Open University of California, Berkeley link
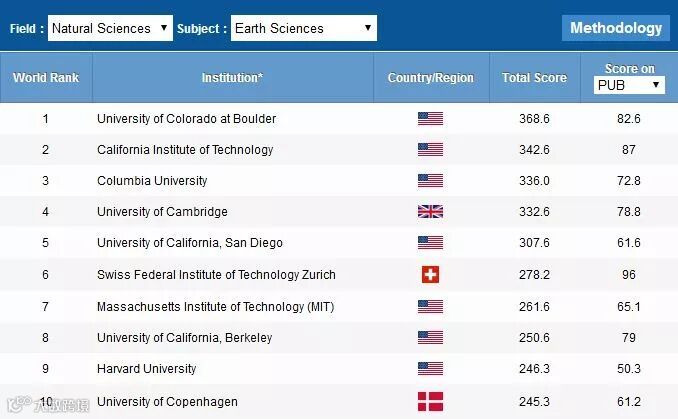678x419 pixels. 184,338
